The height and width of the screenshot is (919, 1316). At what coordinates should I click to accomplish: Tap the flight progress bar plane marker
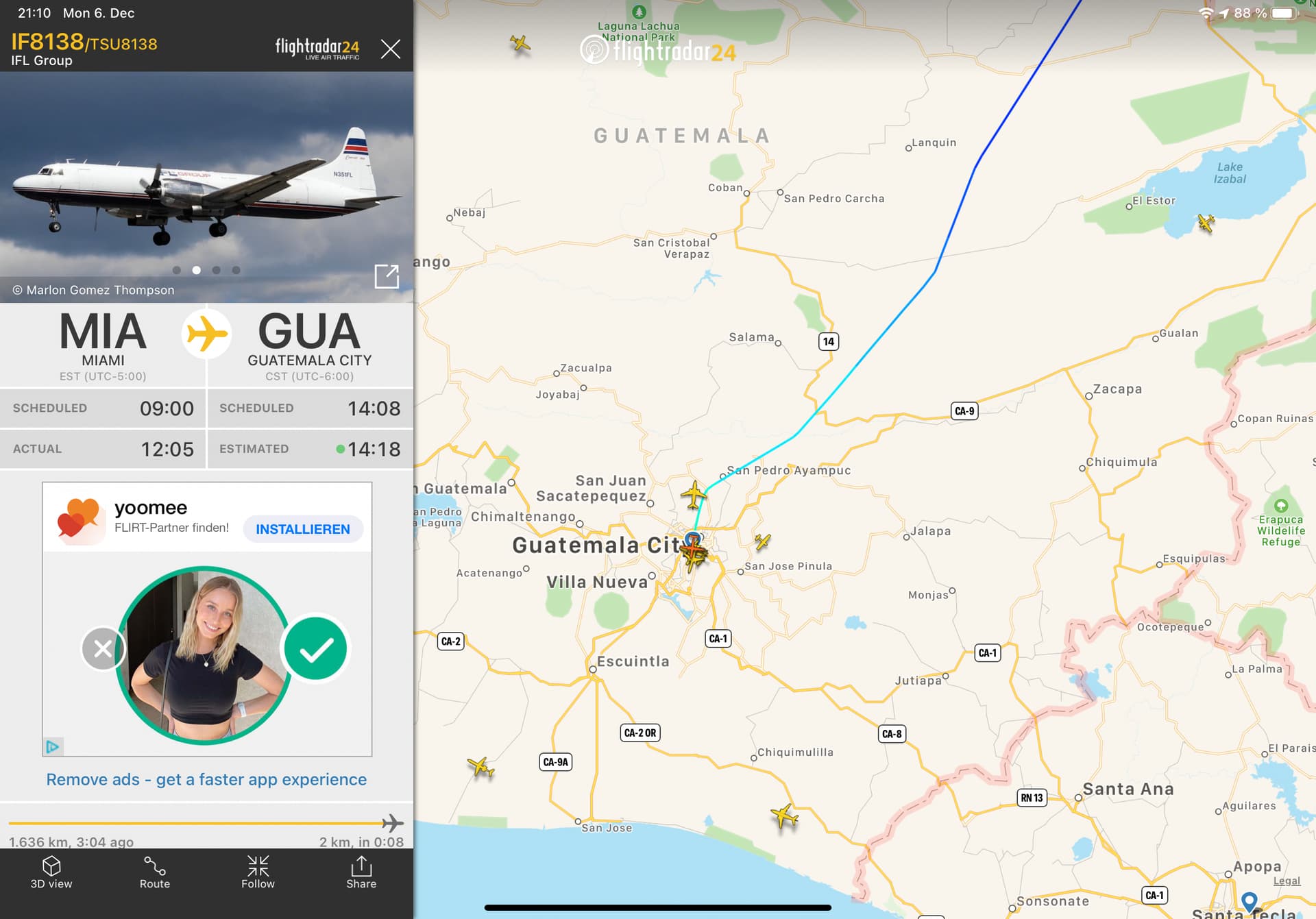(393, 823)
